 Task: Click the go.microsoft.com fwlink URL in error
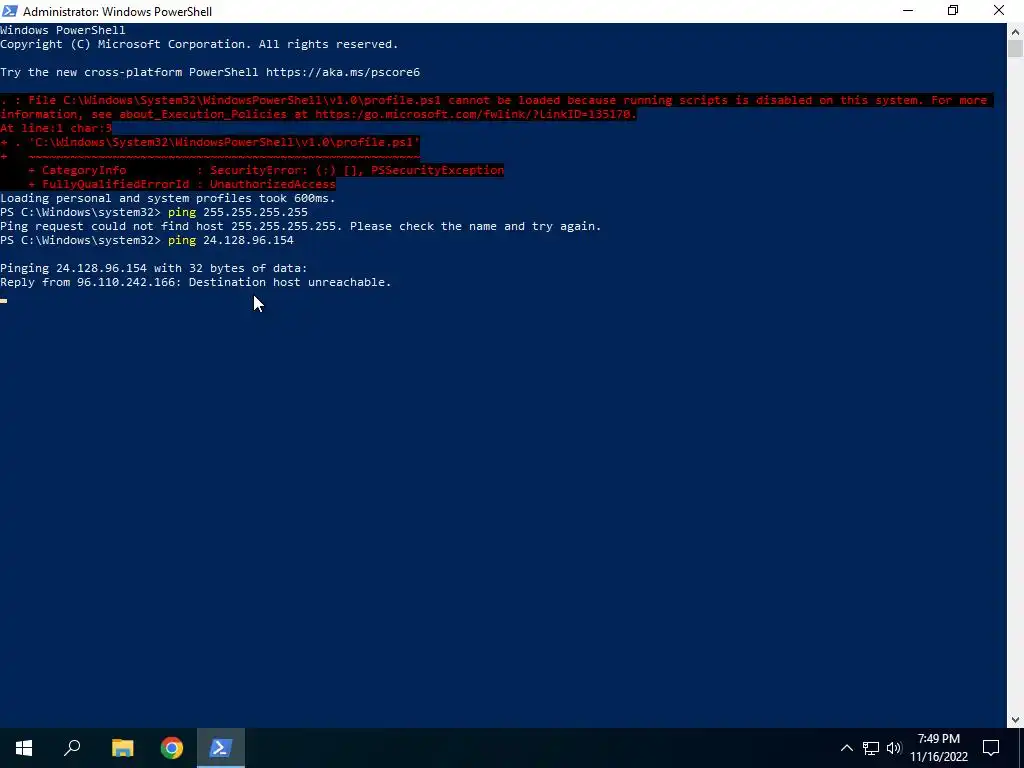click(x=475, y=114)
